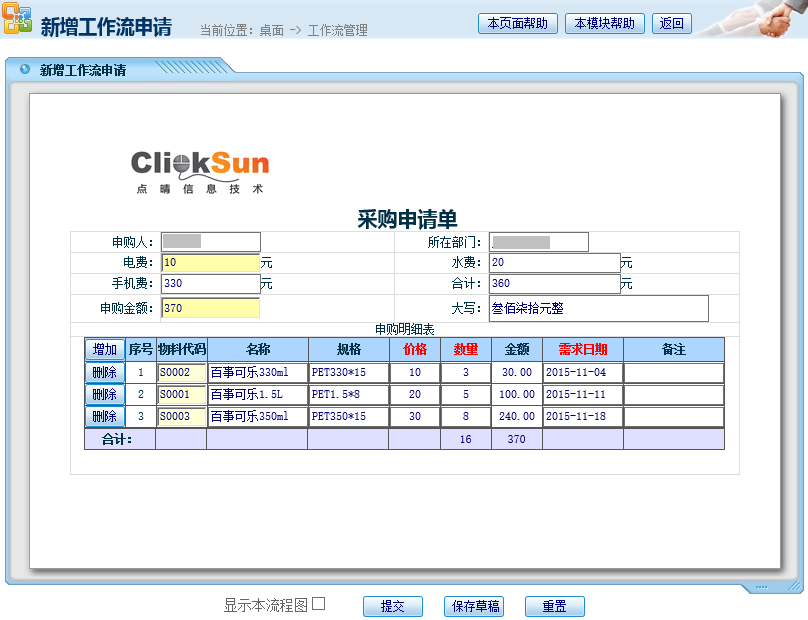The image size is (808, 620).
Task: Click the panel title round icon
Action: (x=25, y=70)
